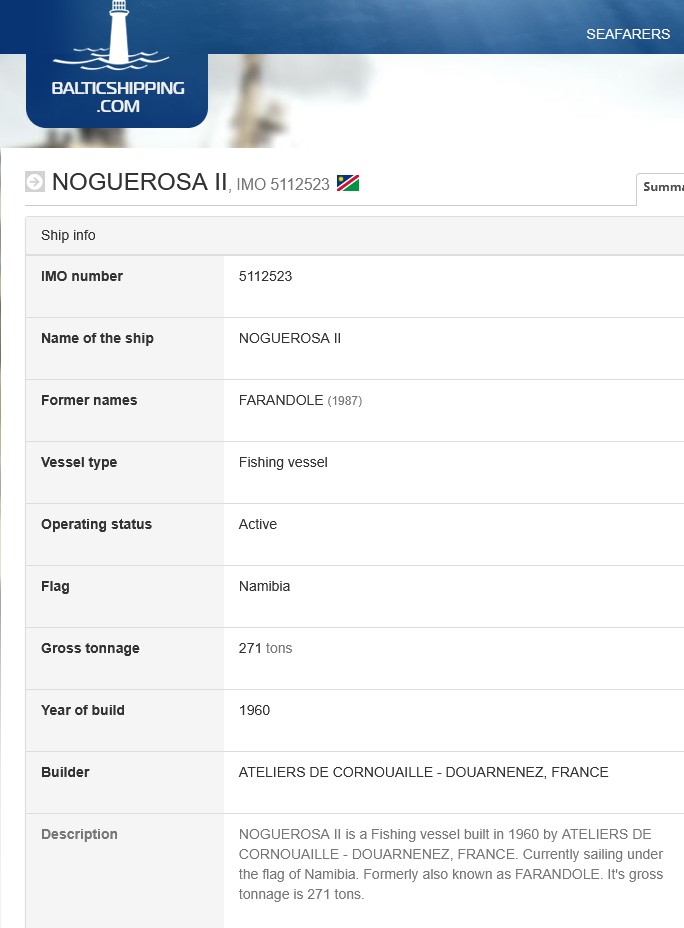
Task: Open the SEAFARERS menu item
Action: coord(628,34)
